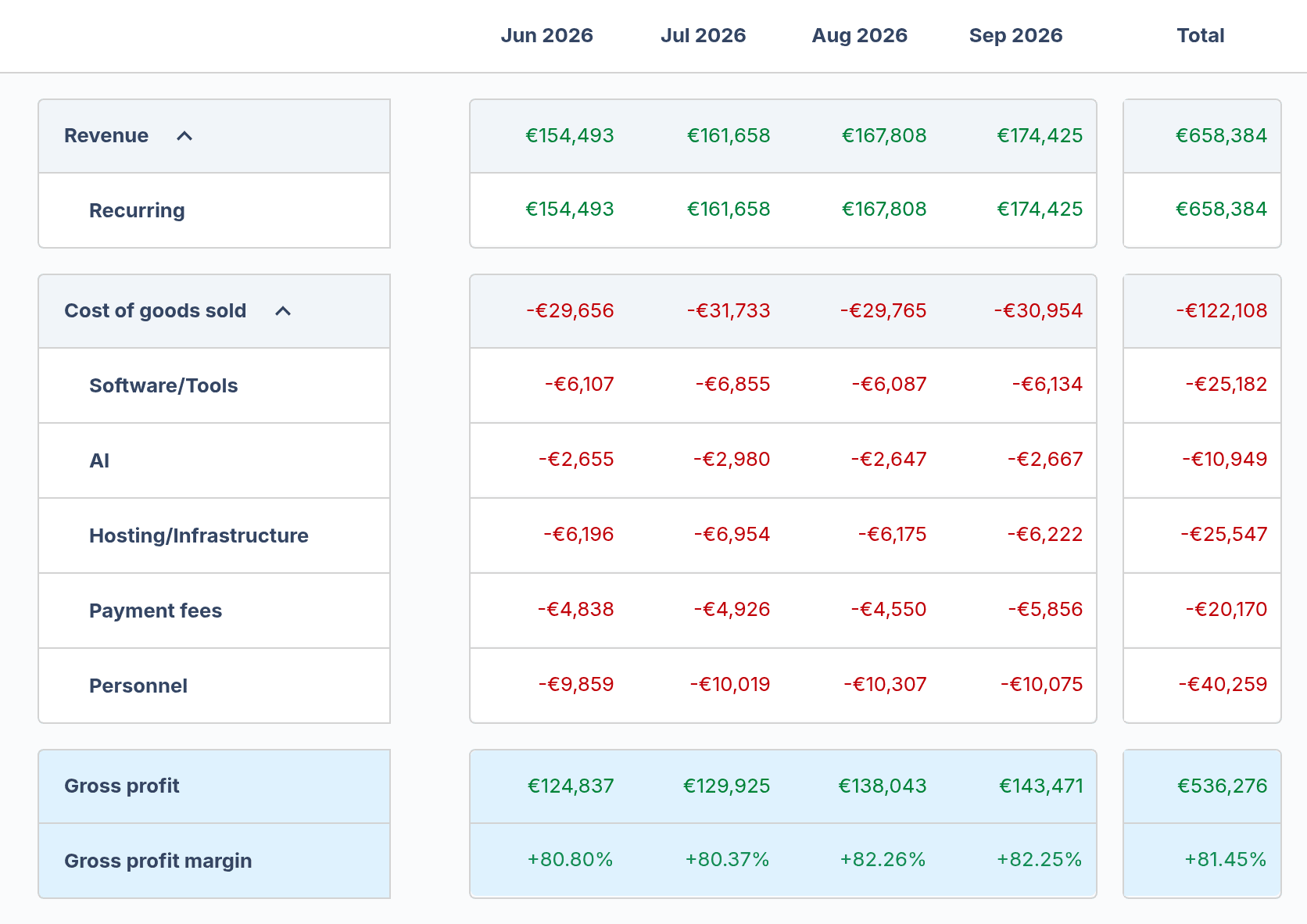The height and width of the screenshot is (924, 1307).
Task: Click the Aug 2026 column header
Action: [x=860, y=35]
